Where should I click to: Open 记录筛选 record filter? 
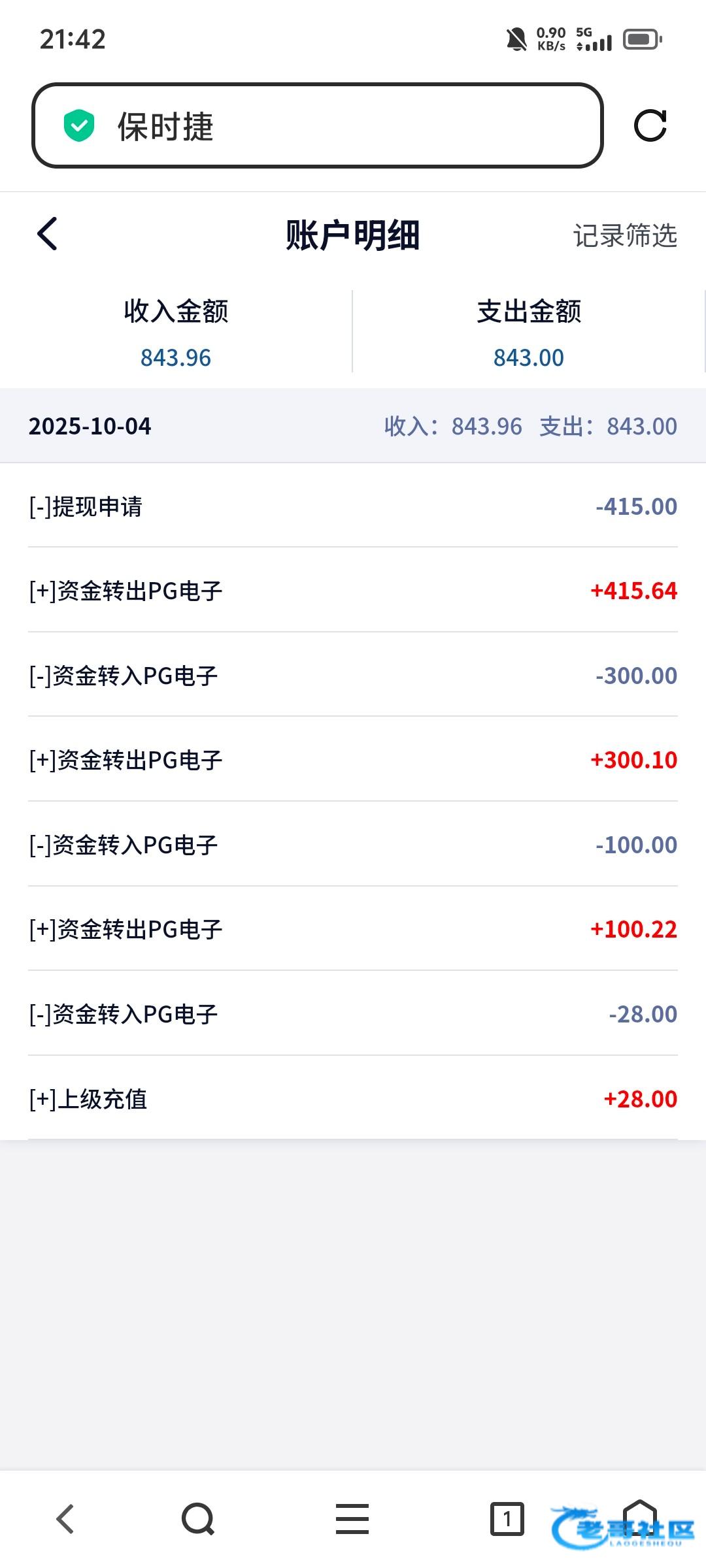[625, 236]
